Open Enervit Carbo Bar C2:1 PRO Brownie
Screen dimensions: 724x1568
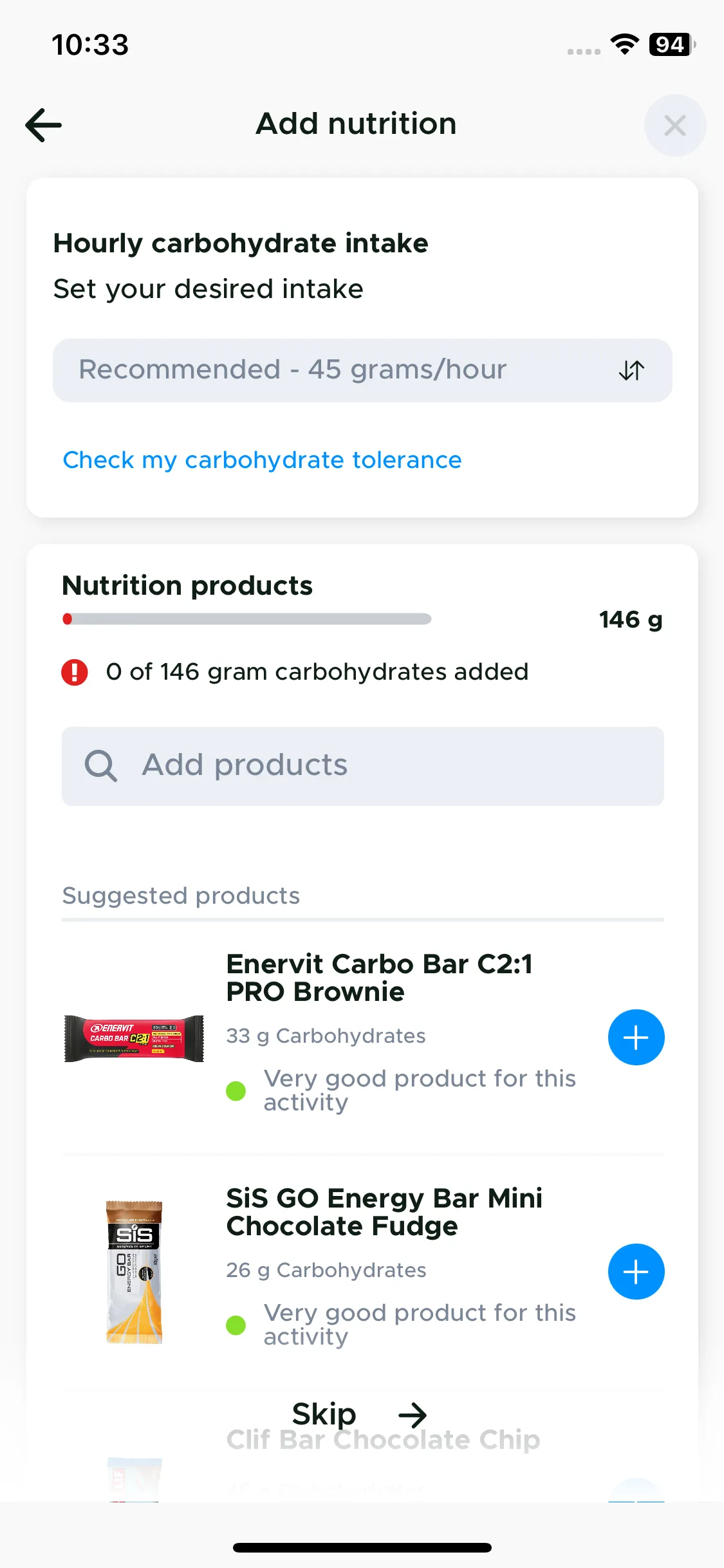380,978
